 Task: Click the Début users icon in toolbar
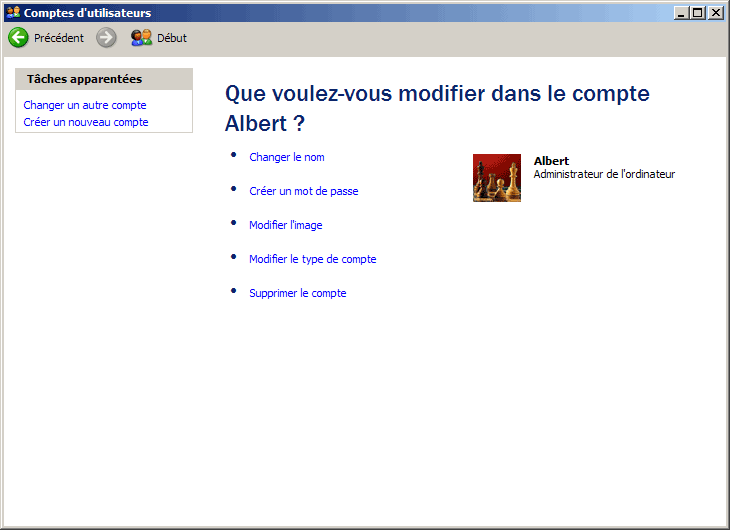[x=141, y=38]
